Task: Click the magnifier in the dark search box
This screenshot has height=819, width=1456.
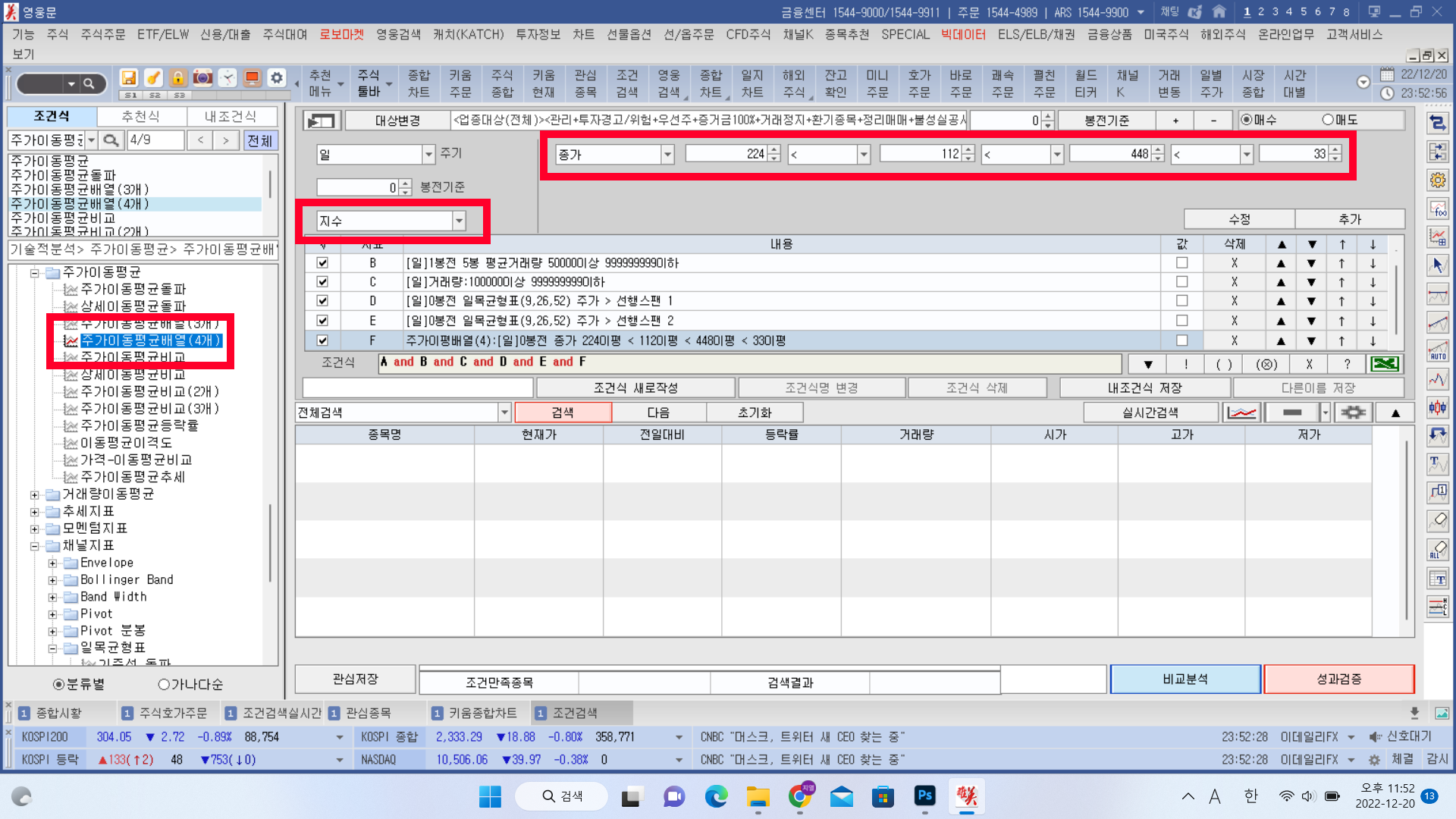Action: coord(89,83)
